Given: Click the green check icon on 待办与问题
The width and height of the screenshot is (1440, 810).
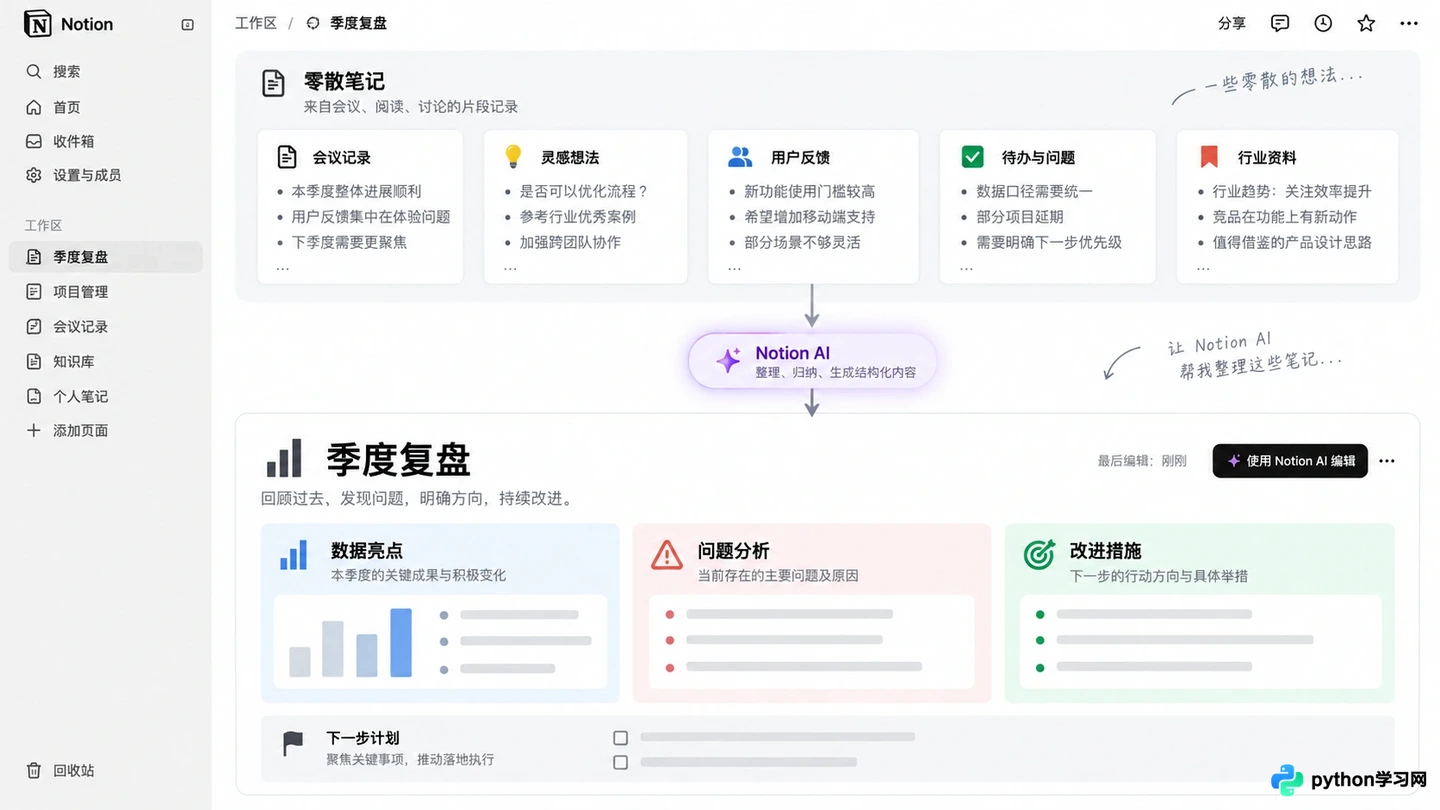Looking at the screenshot, I should 972,157.
